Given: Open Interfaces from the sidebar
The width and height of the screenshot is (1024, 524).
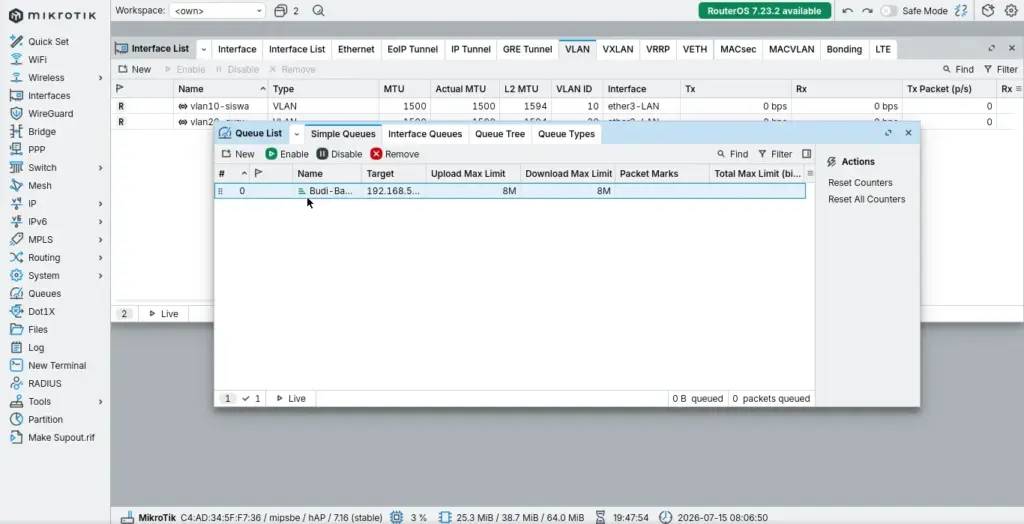Looking at the screenshot, I should click(x=48, y=95).
